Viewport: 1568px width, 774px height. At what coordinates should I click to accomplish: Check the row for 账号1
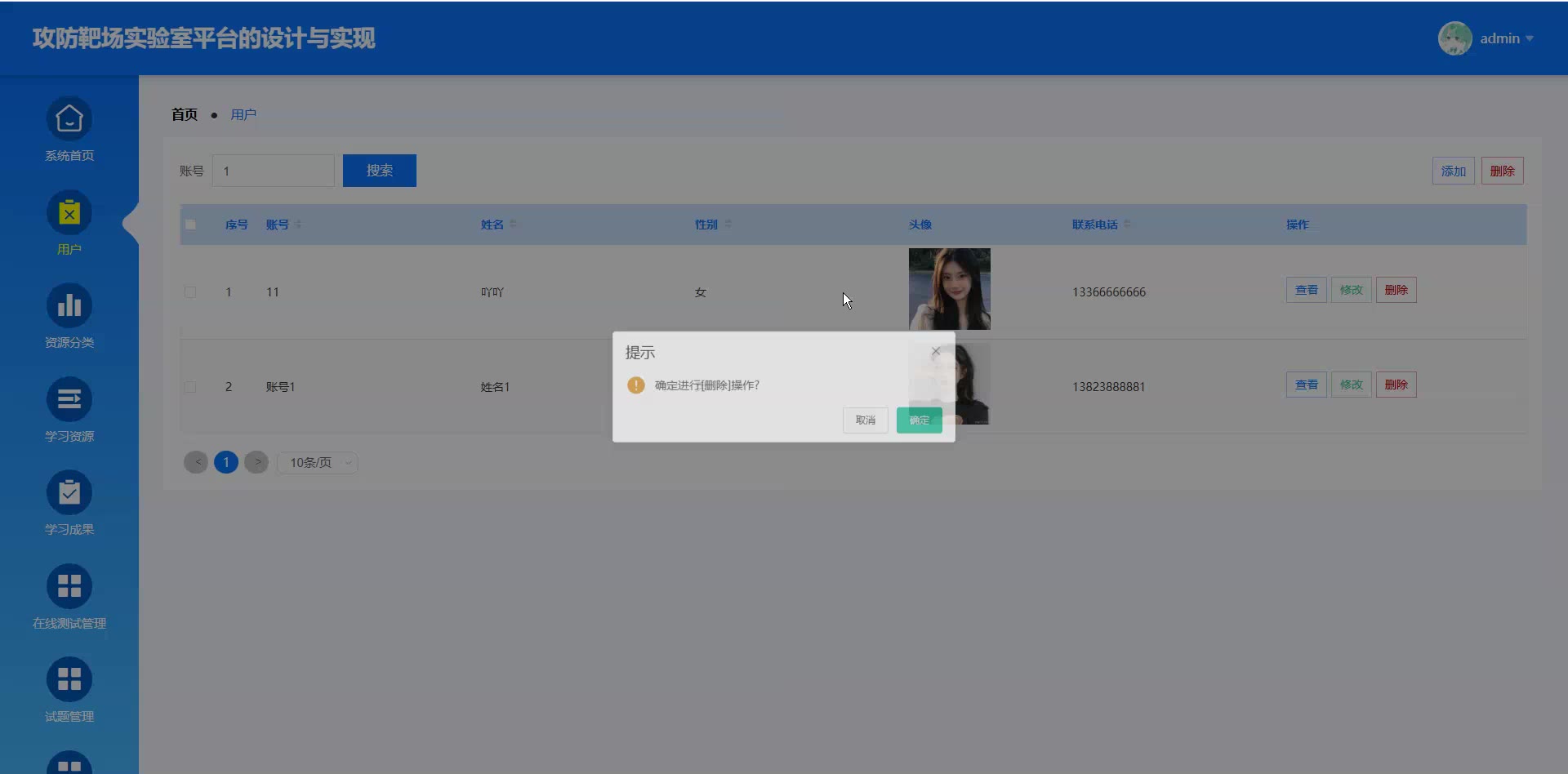coord(190,387)
